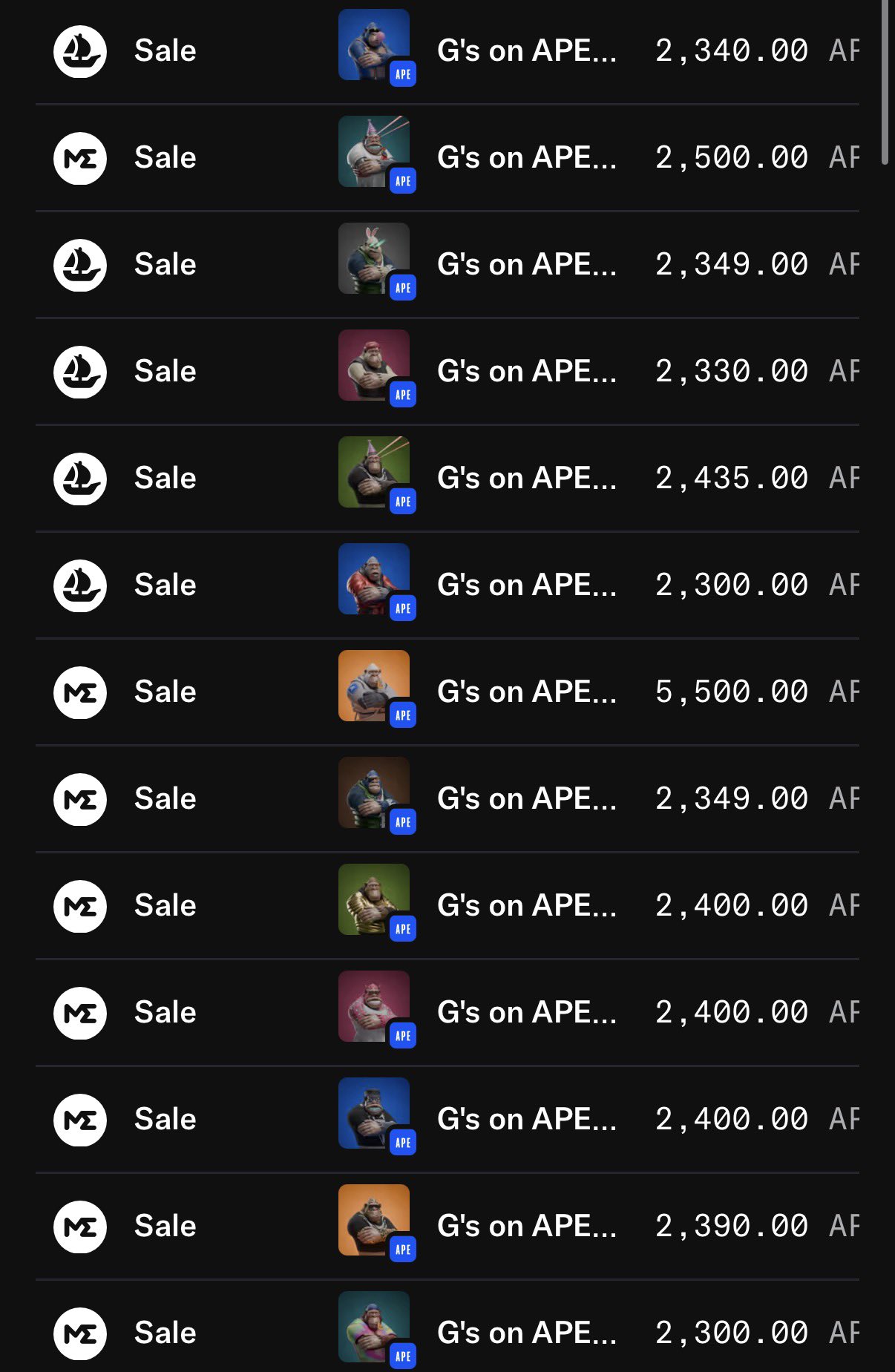Image resolution: width=895 pixels, height=1372 pixels.
Task: Click the OpenSea icon on the 2,340.00 sale
Action: point(80,52)
